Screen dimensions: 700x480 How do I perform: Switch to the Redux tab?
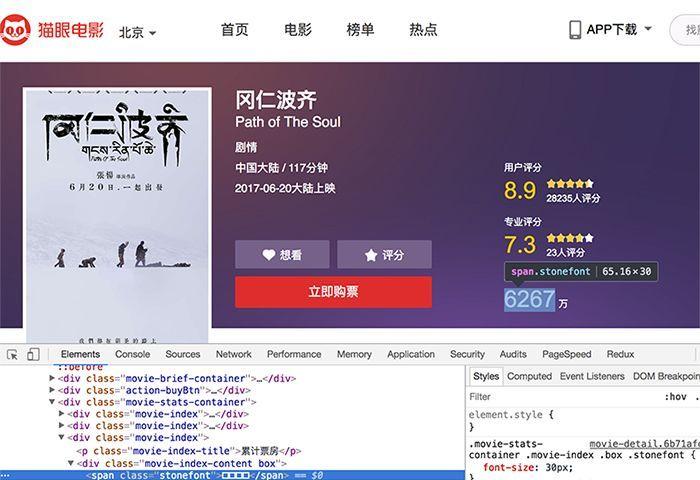coord(620,354)
